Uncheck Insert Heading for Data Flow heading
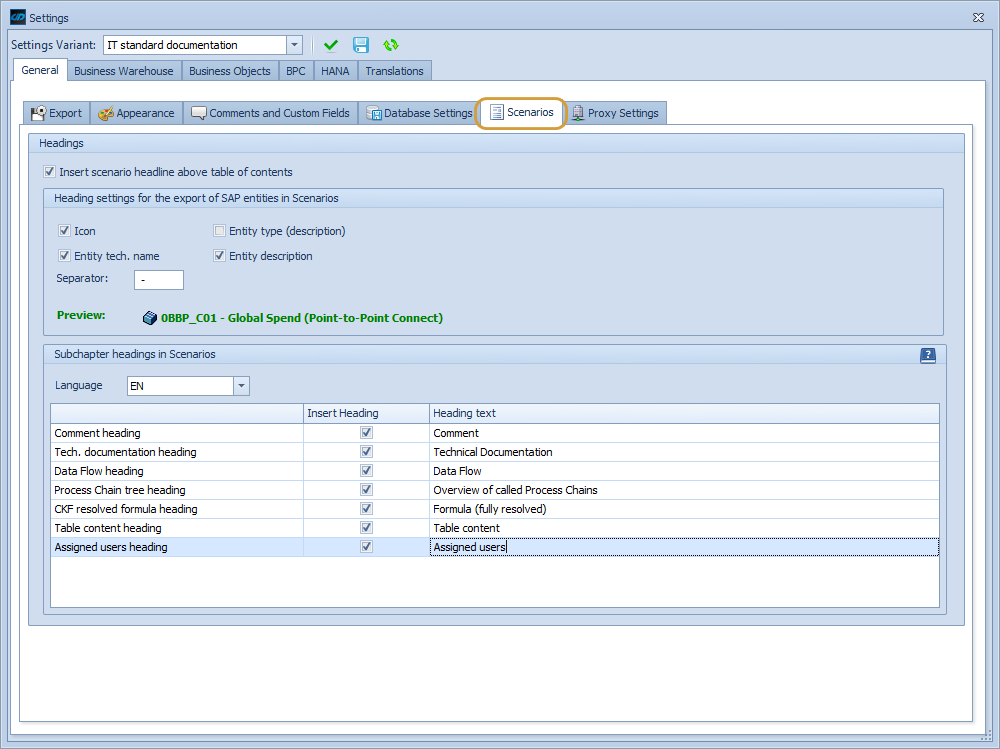 pos(366,470)
